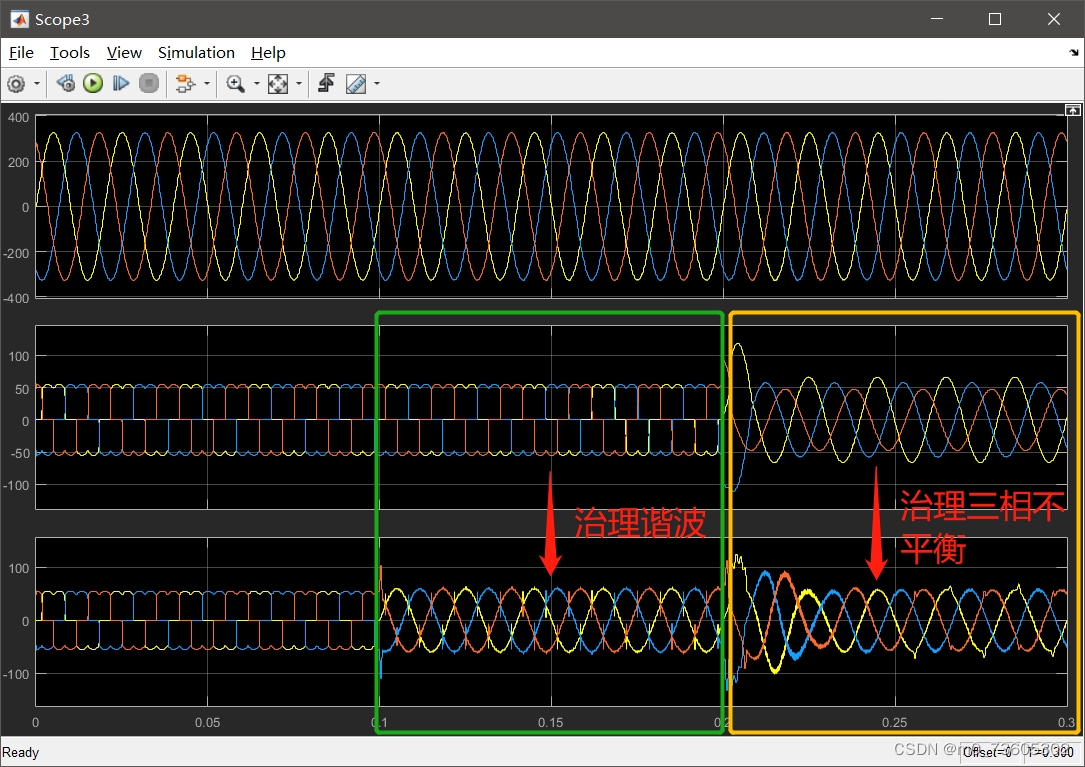This screenshot has height=767, width=1085.
Task: Open the Cursor Measurements ruler tool
Action: click(355, 83)
